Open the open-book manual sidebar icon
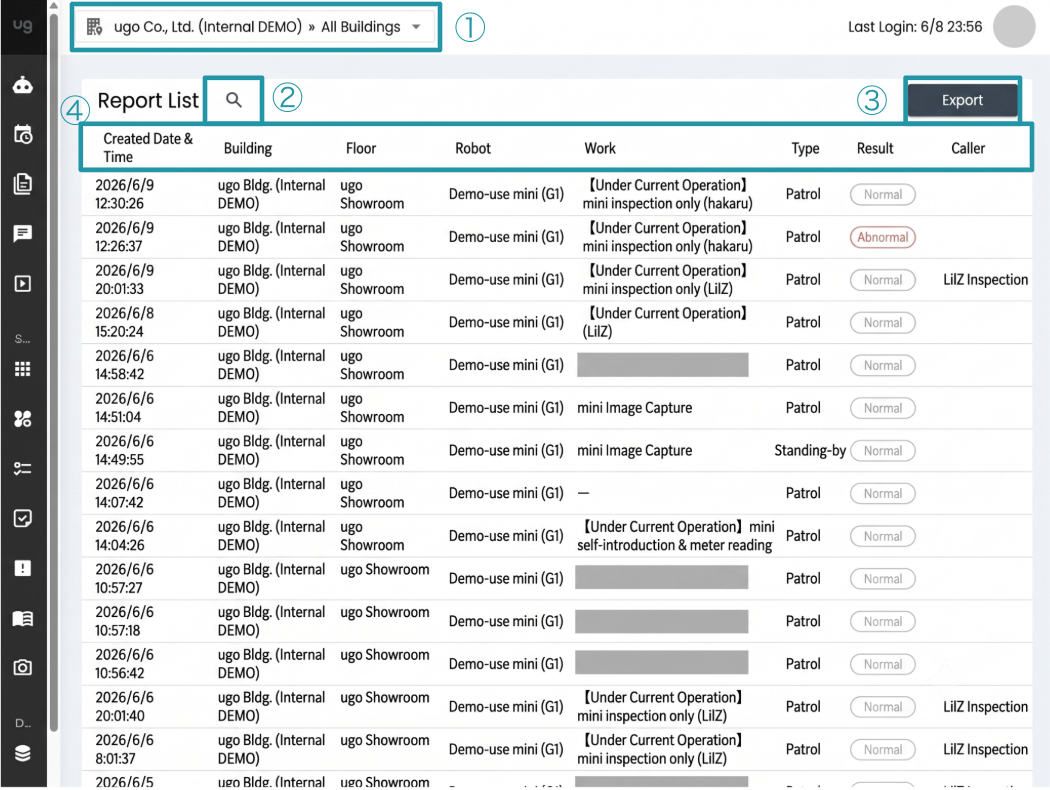Viewport: 1050px width, 790px height. pyautogui.click(x=23, y=619)
